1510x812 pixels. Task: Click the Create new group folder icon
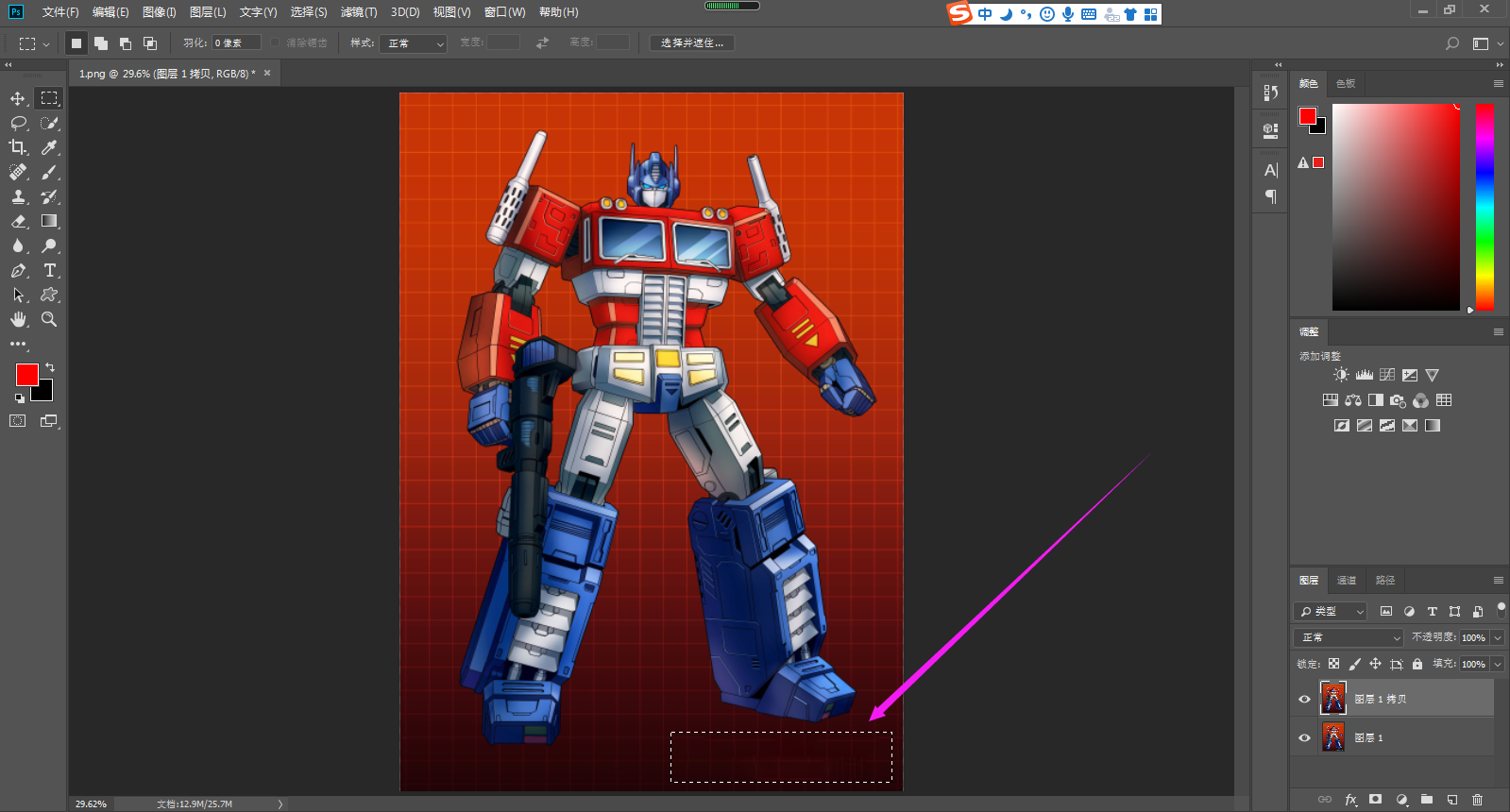[1427, 800]
